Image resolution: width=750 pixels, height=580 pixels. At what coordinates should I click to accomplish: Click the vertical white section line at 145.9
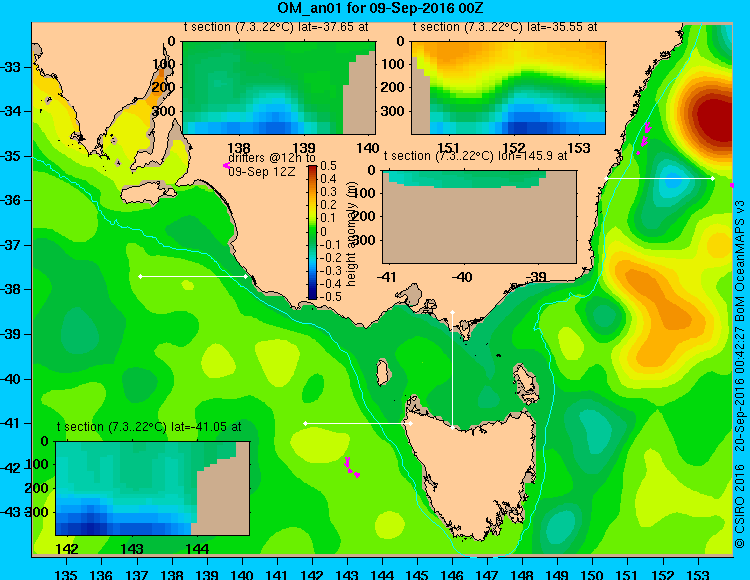(452, 370)
